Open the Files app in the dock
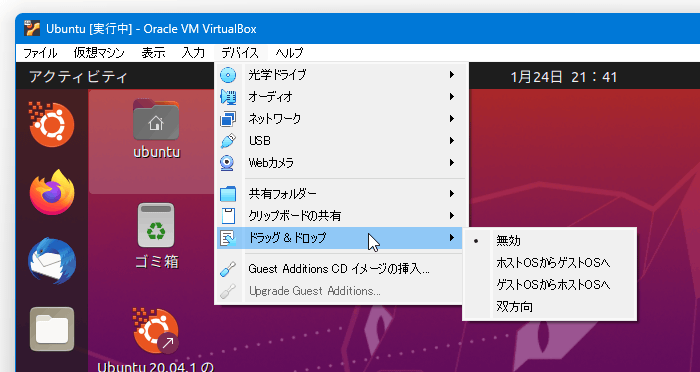Screen dimensions: 700x372 (x=52, y=329)
